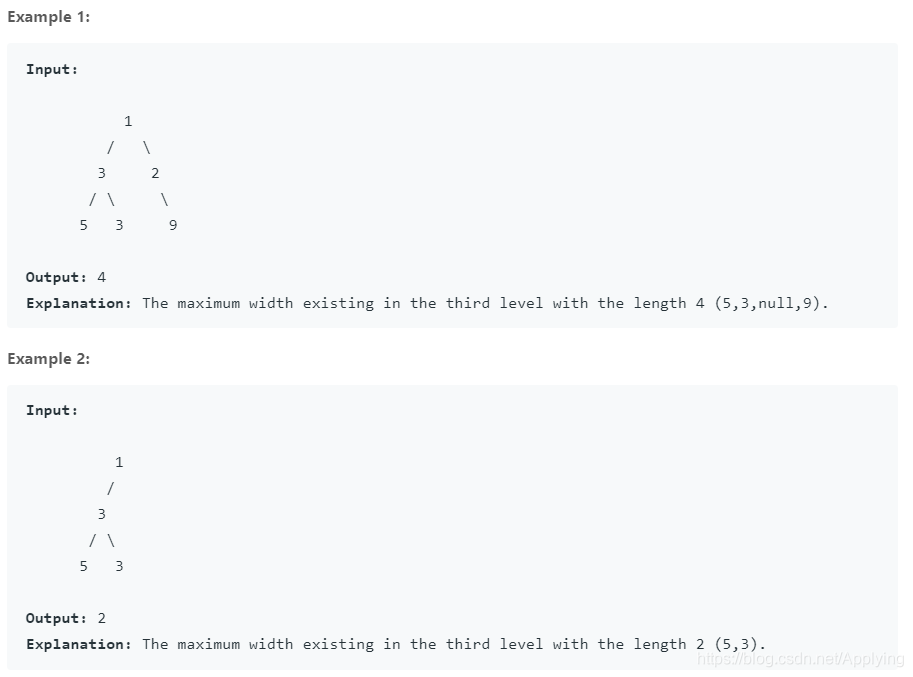The height and width of the screenshot is (677, 913).
Task: Click root node 1 in first tree
Action: (x=128, y=121)
